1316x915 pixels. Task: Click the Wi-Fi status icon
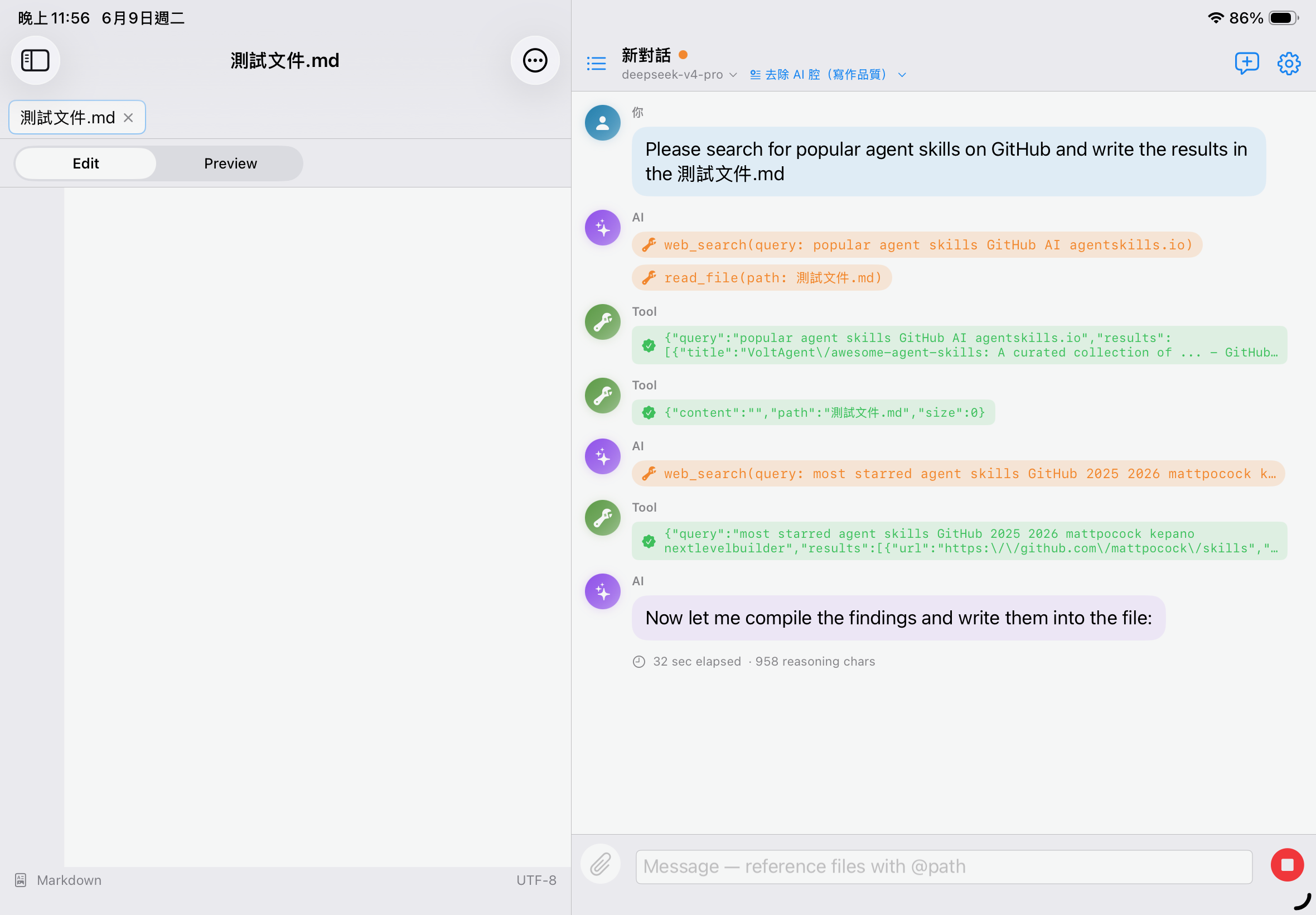click(1215, 18)
